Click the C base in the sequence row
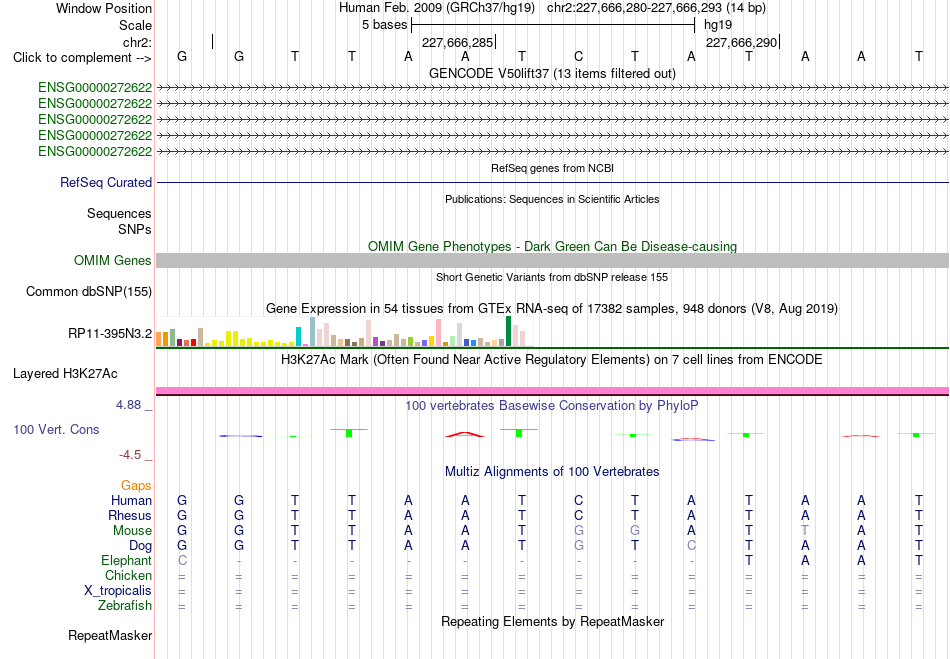The width and height of the screenshot is (950, 659). 579,56
